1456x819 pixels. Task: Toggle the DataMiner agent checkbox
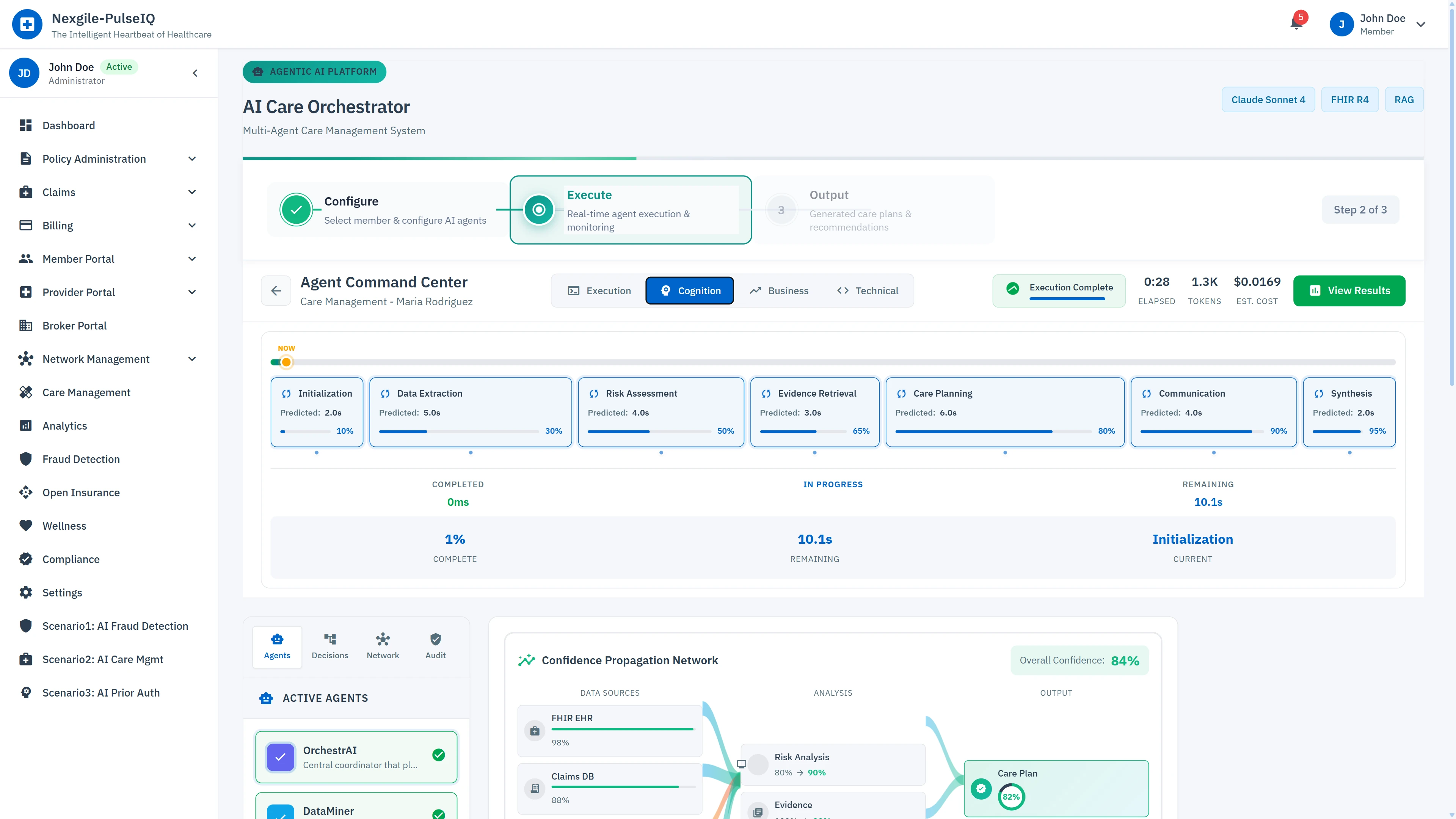(280, 814)
